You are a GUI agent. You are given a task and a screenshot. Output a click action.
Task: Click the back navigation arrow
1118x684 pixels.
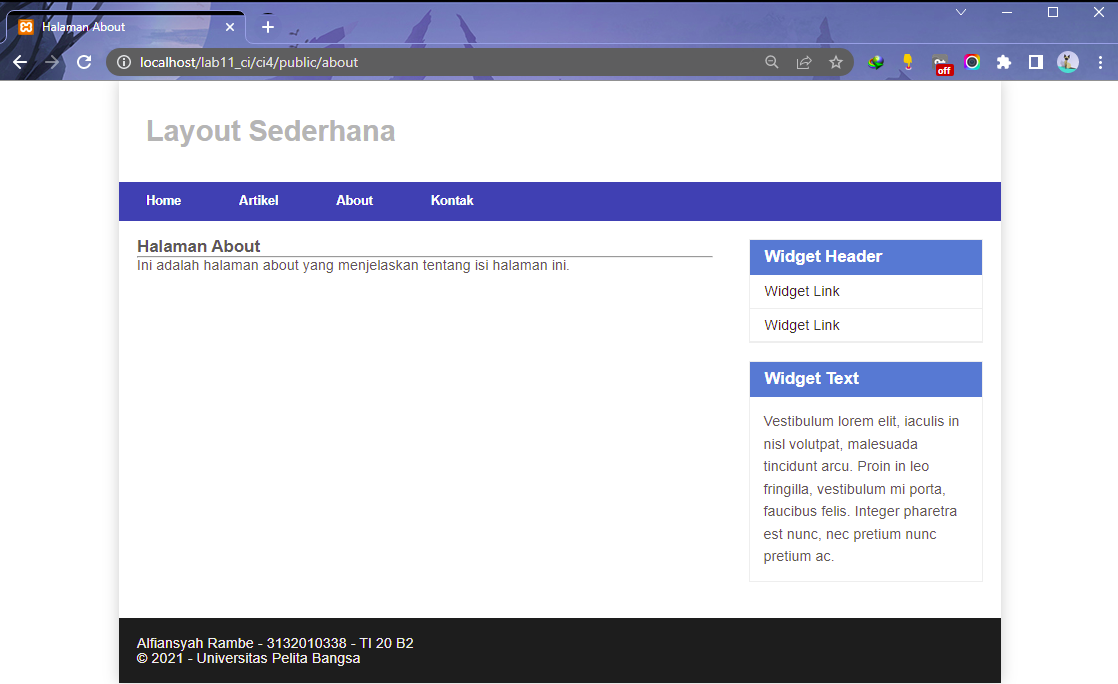[20, 61]
